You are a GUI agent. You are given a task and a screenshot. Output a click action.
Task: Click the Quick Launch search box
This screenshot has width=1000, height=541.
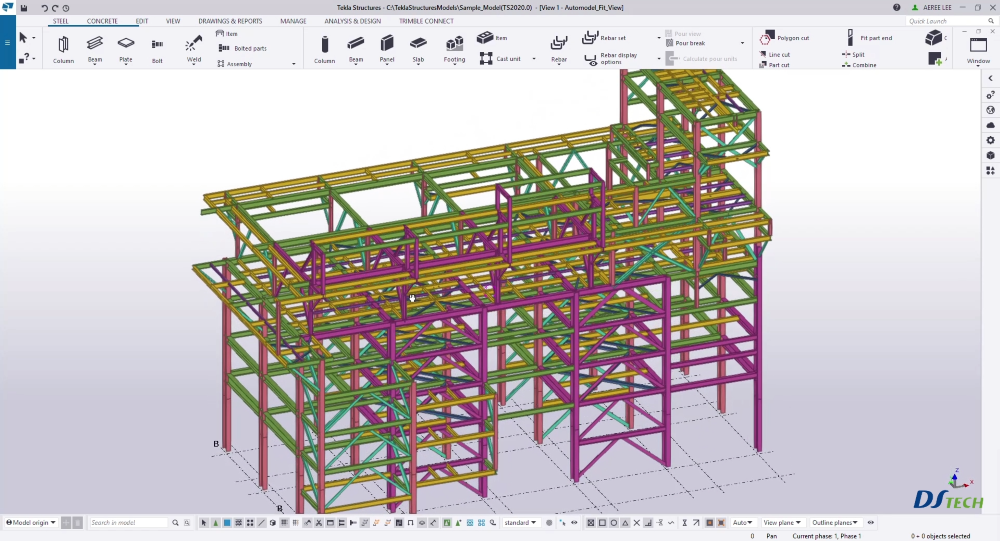point(950,21)
